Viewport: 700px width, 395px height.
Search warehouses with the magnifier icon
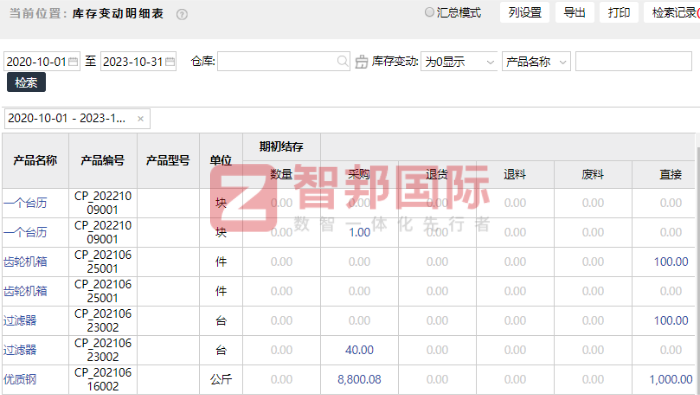(342, 61)
